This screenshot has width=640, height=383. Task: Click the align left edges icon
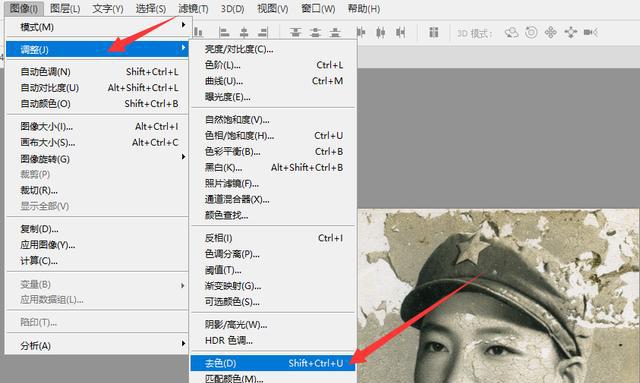[x=224, y=32]
